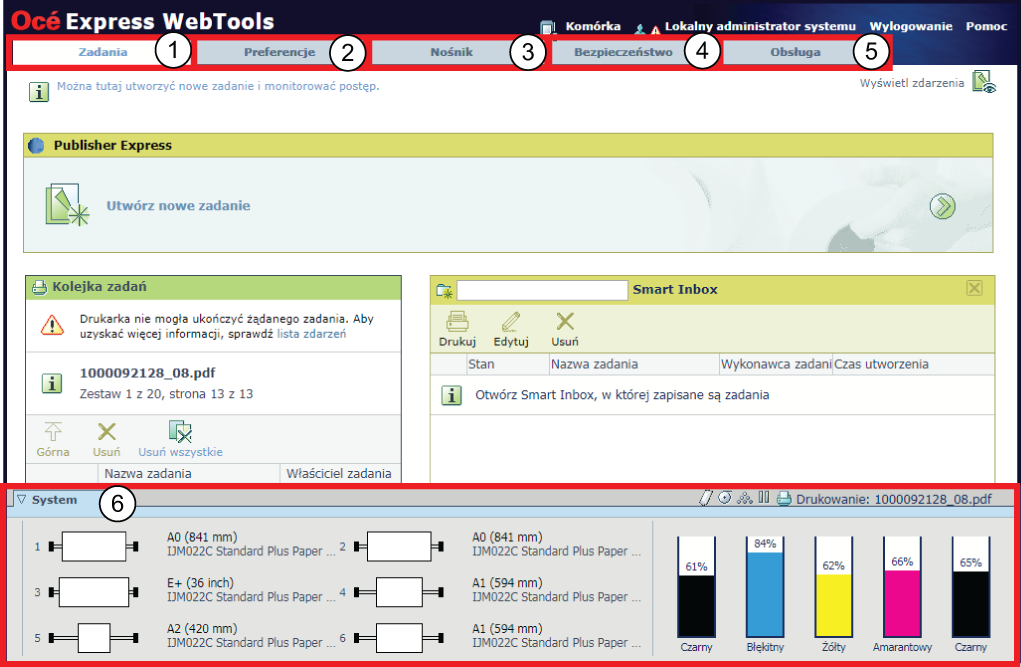
Task: Click Usuń in Smart Inbox toolbar
Action: tap(565, 329)
